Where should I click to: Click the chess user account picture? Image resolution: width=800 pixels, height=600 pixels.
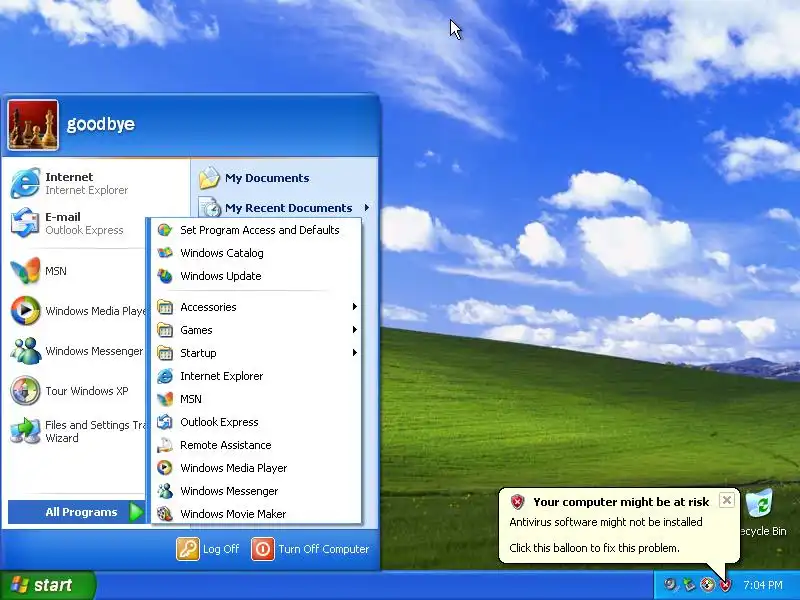[x=33, y=125]
